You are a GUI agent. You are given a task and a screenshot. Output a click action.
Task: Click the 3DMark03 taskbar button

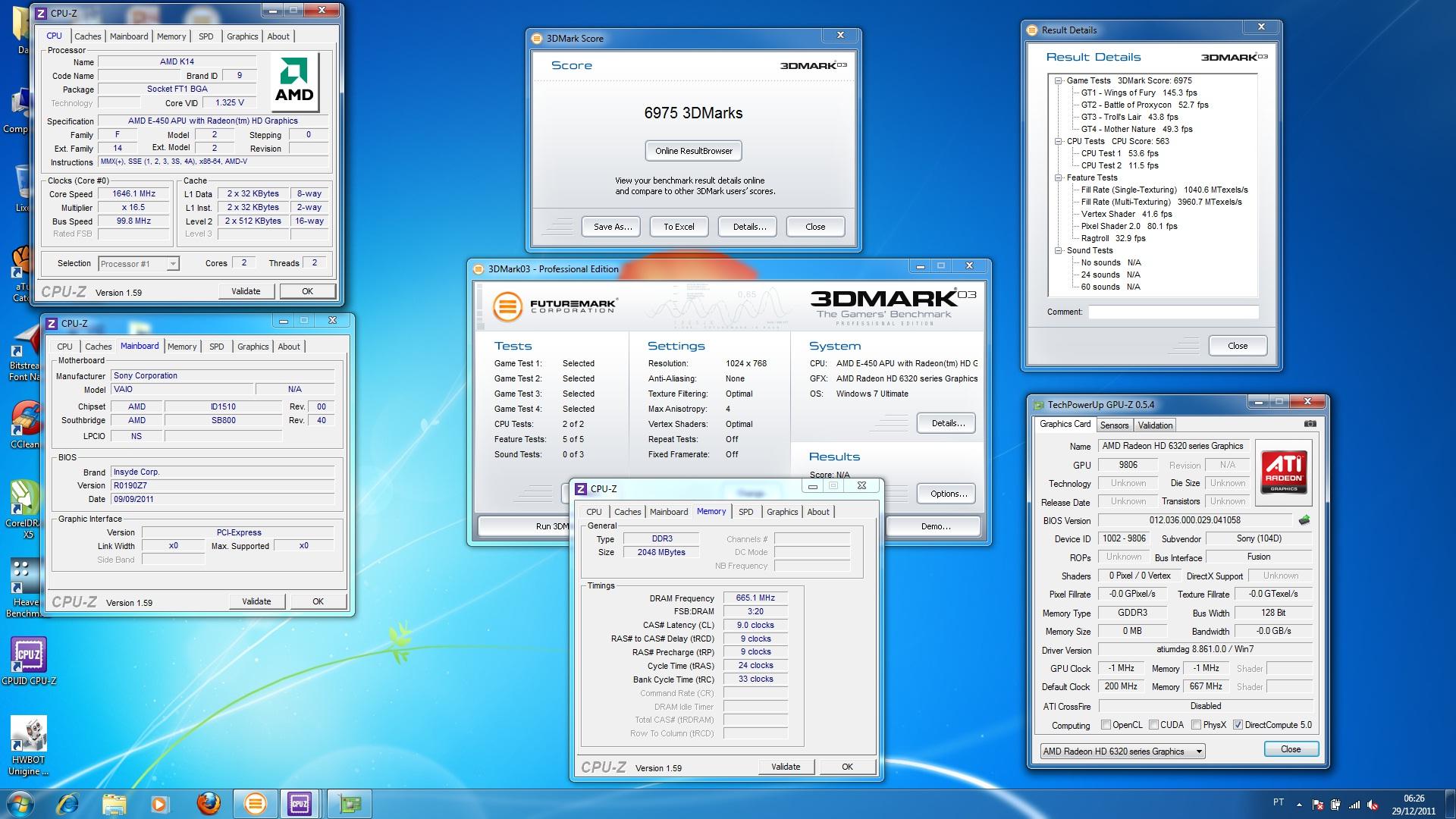tap(255, 804)
